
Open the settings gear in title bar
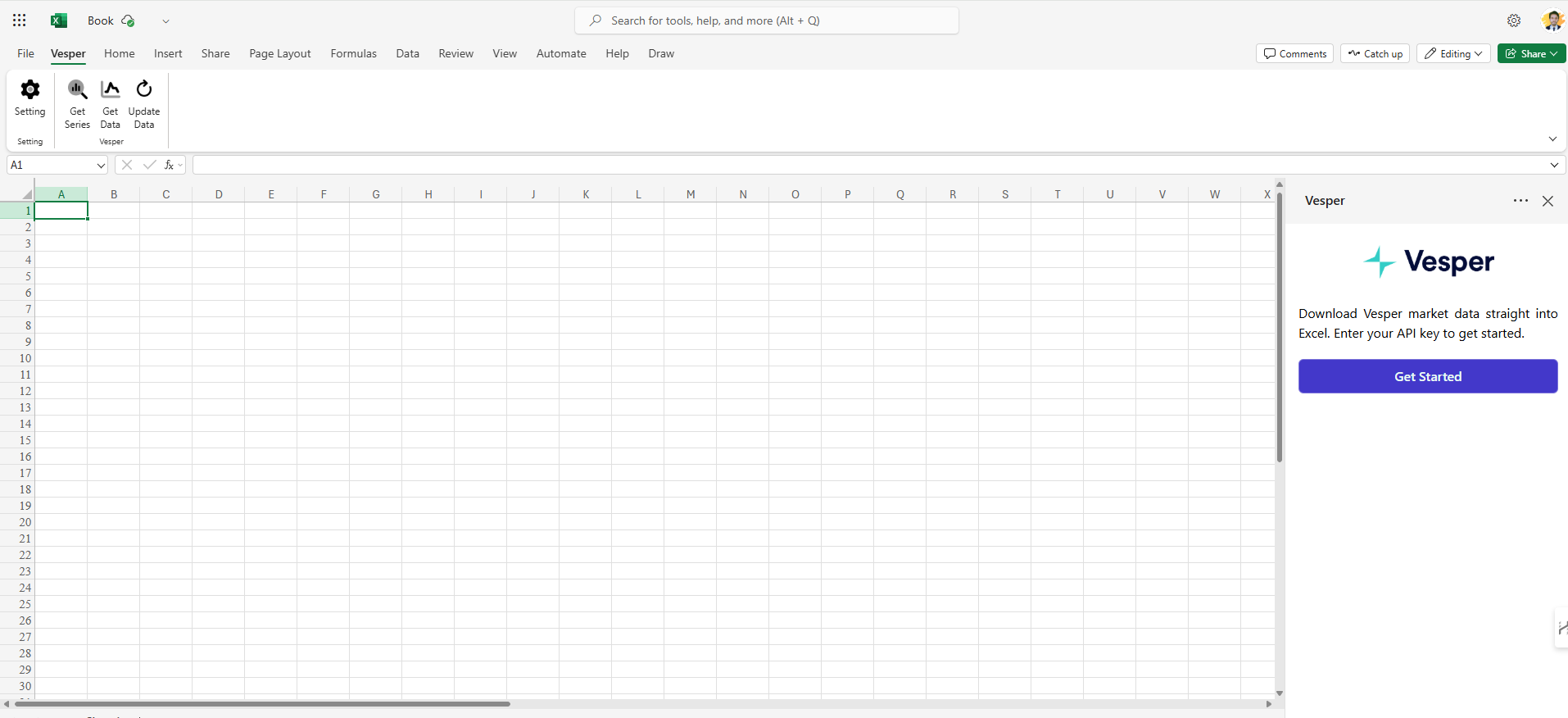click(x=1514, y=20)
